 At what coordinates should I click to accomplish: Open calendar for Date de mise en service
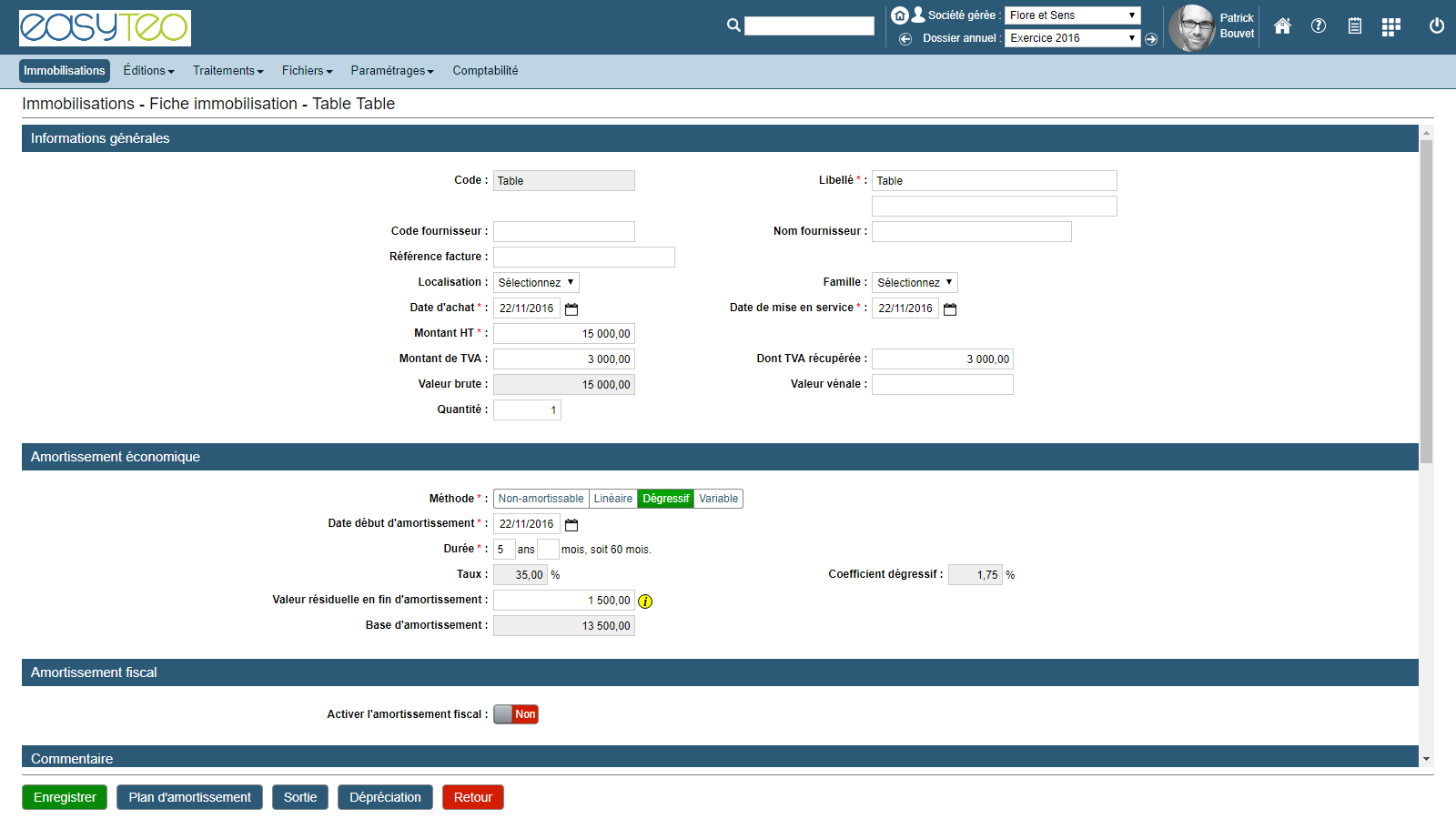click(950, 309)
